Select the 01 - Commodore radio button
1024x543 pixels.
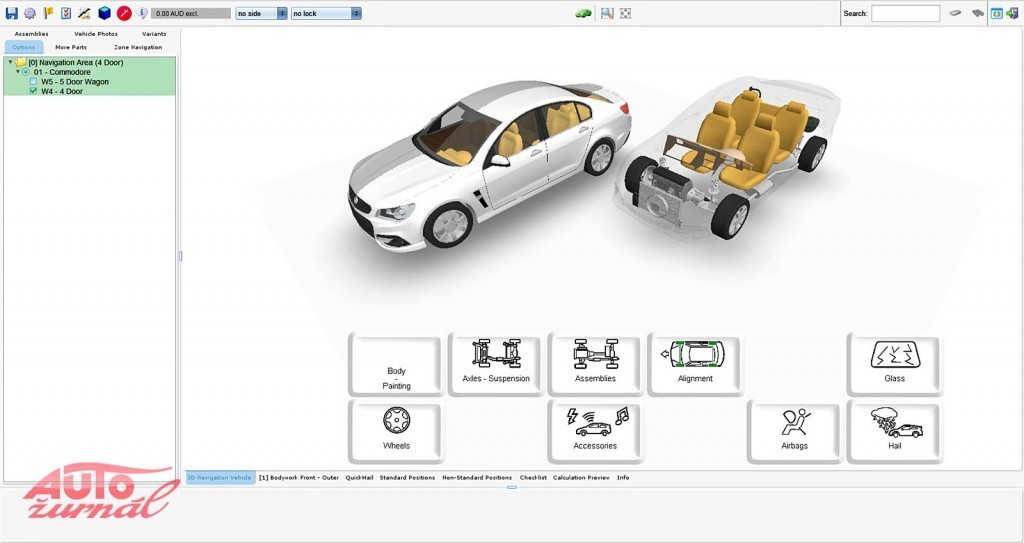coord(26,72)
